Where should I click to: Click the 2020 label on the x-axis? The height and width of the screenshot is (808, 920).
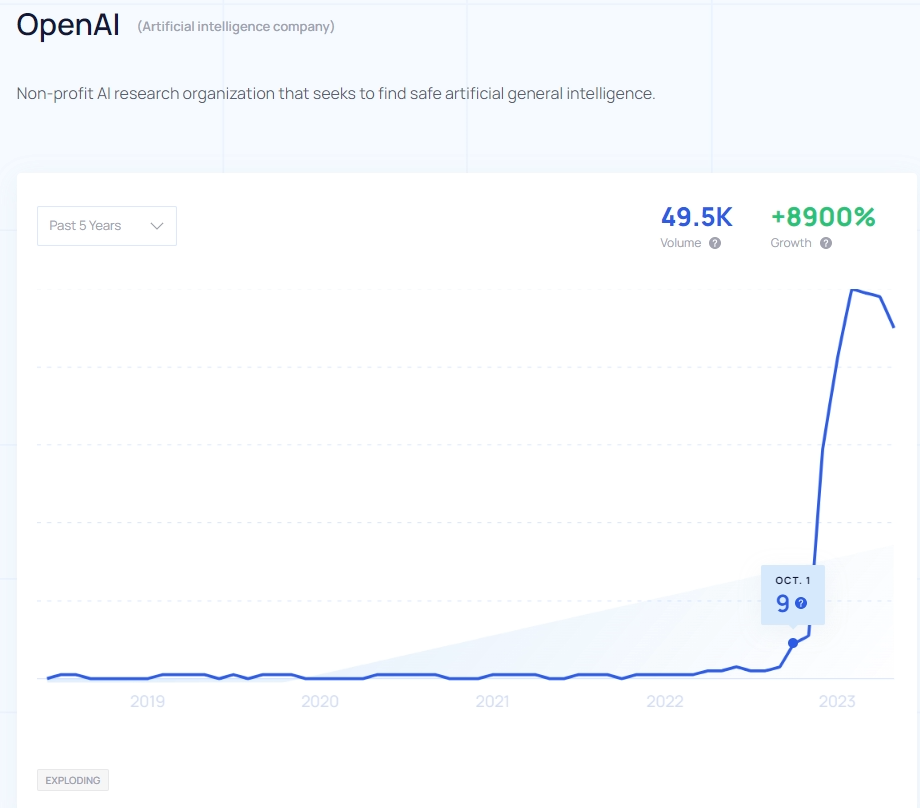(x=320, y=701)
